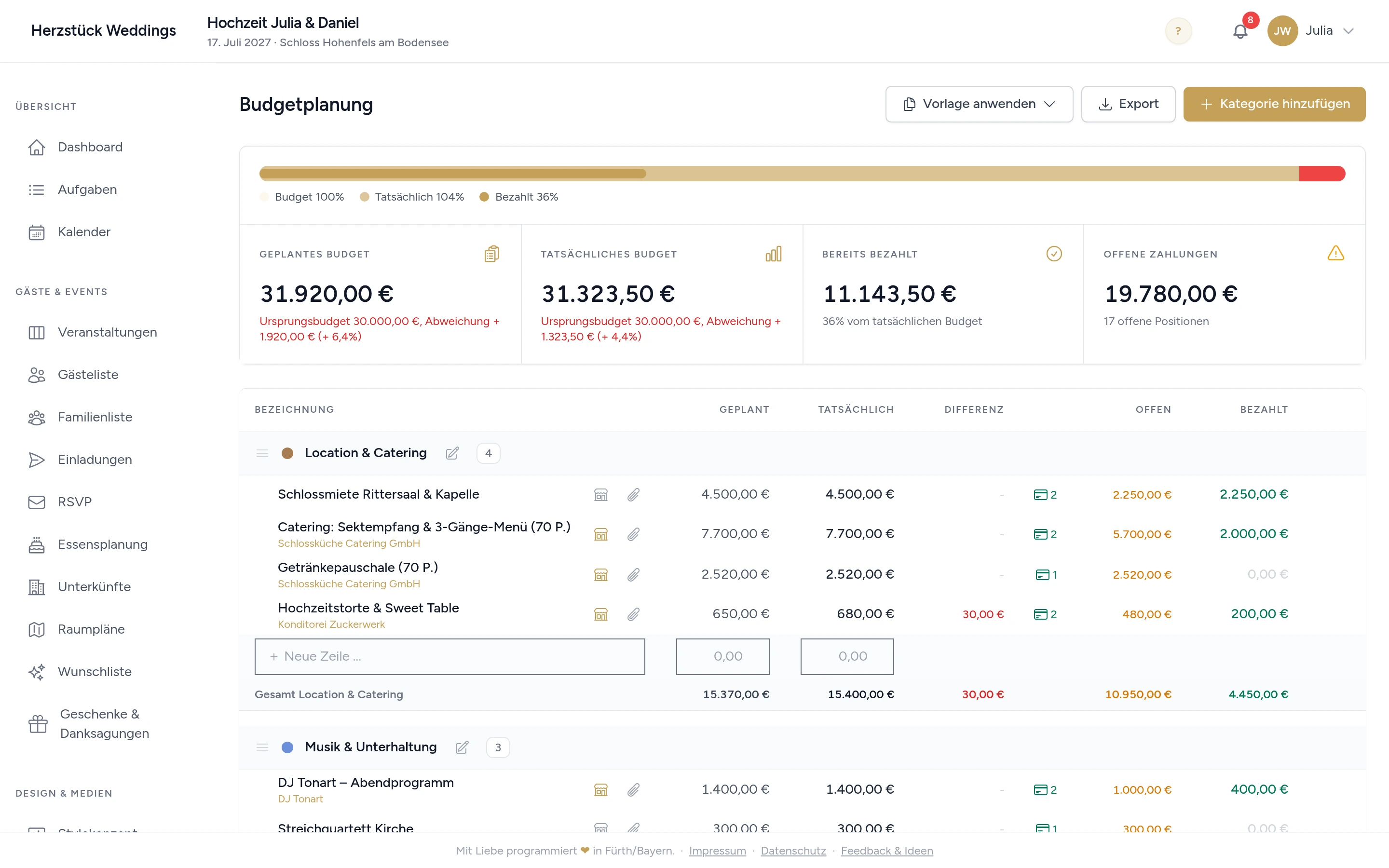Click the warning icon in Offene Zahlungen
Viewport: 1389px width, 868px height.
(1335, 253)
